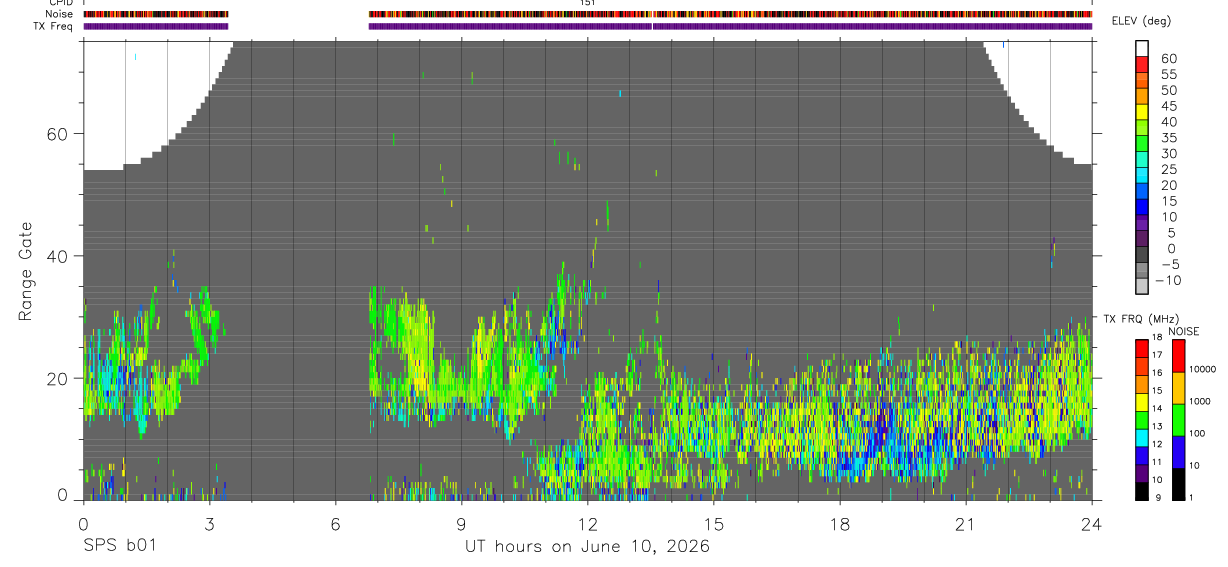
Task: Select the red 10000 level in NOISE scale
Action: pyautogui.click(x=1179, y=356)
